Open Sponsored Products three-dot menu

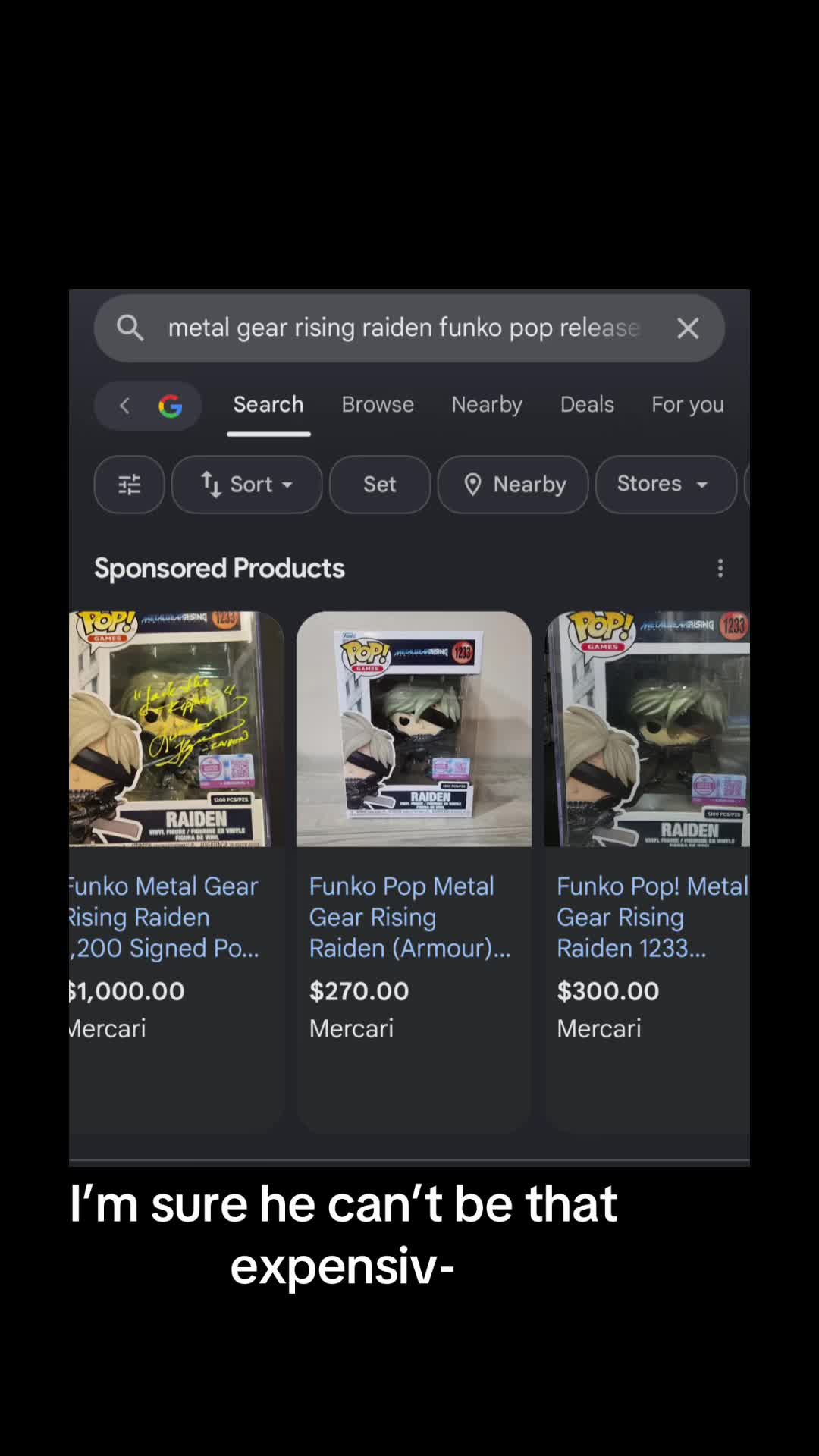(x=720, y=568)
